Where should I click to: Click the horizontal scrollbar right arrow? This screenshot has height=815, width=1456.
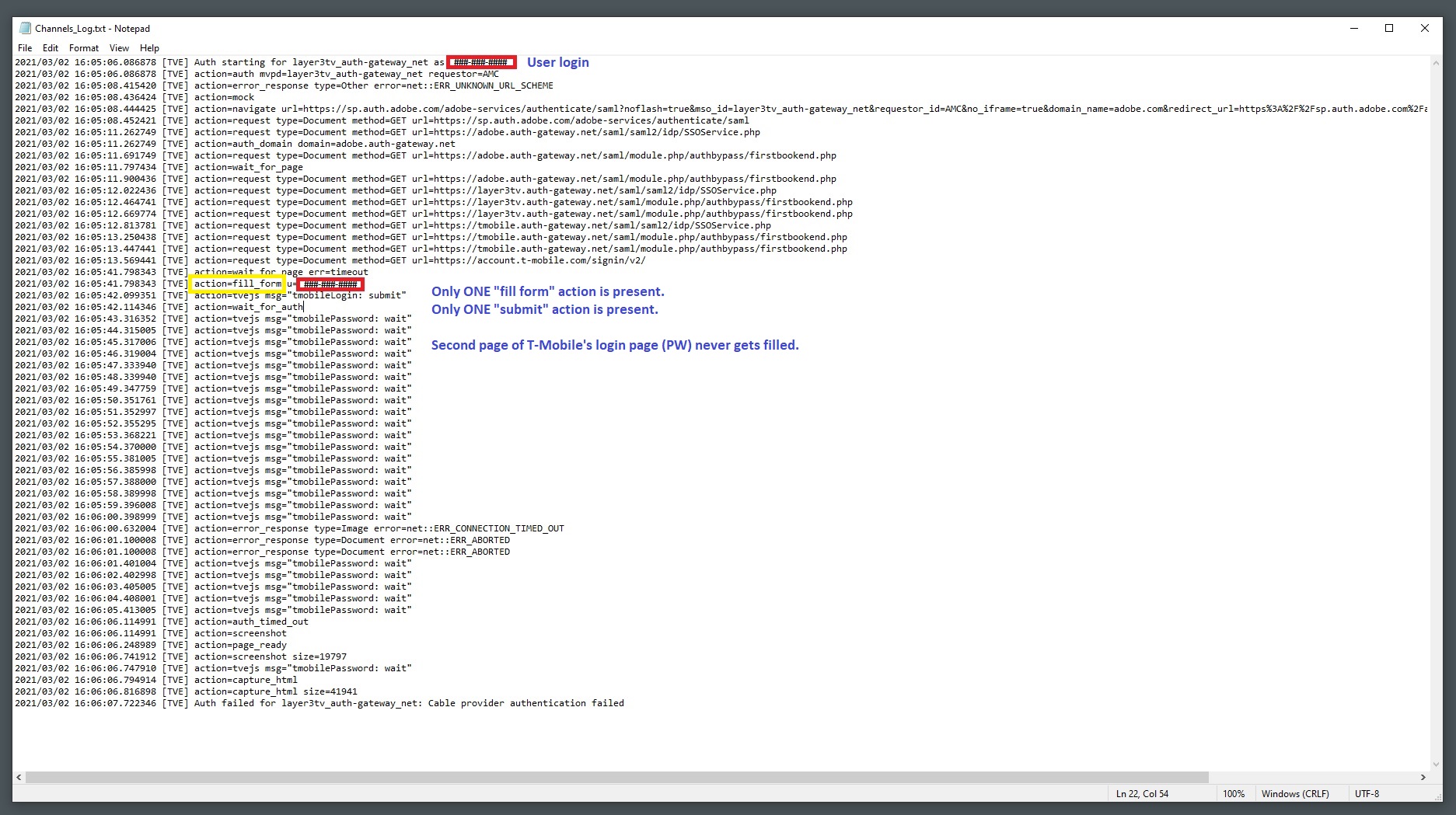click(x=1423, y=777)
